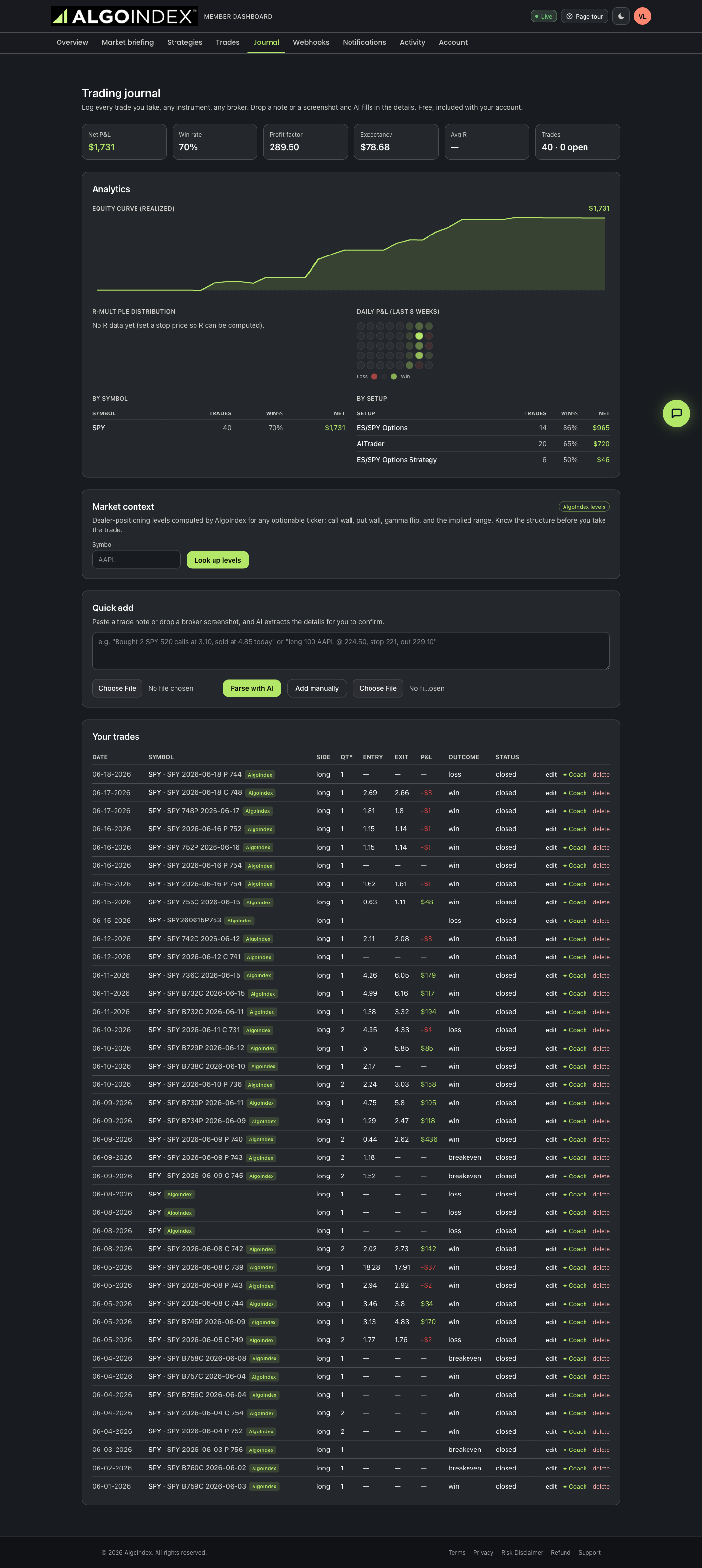Open the Account tab

point(453,42)
